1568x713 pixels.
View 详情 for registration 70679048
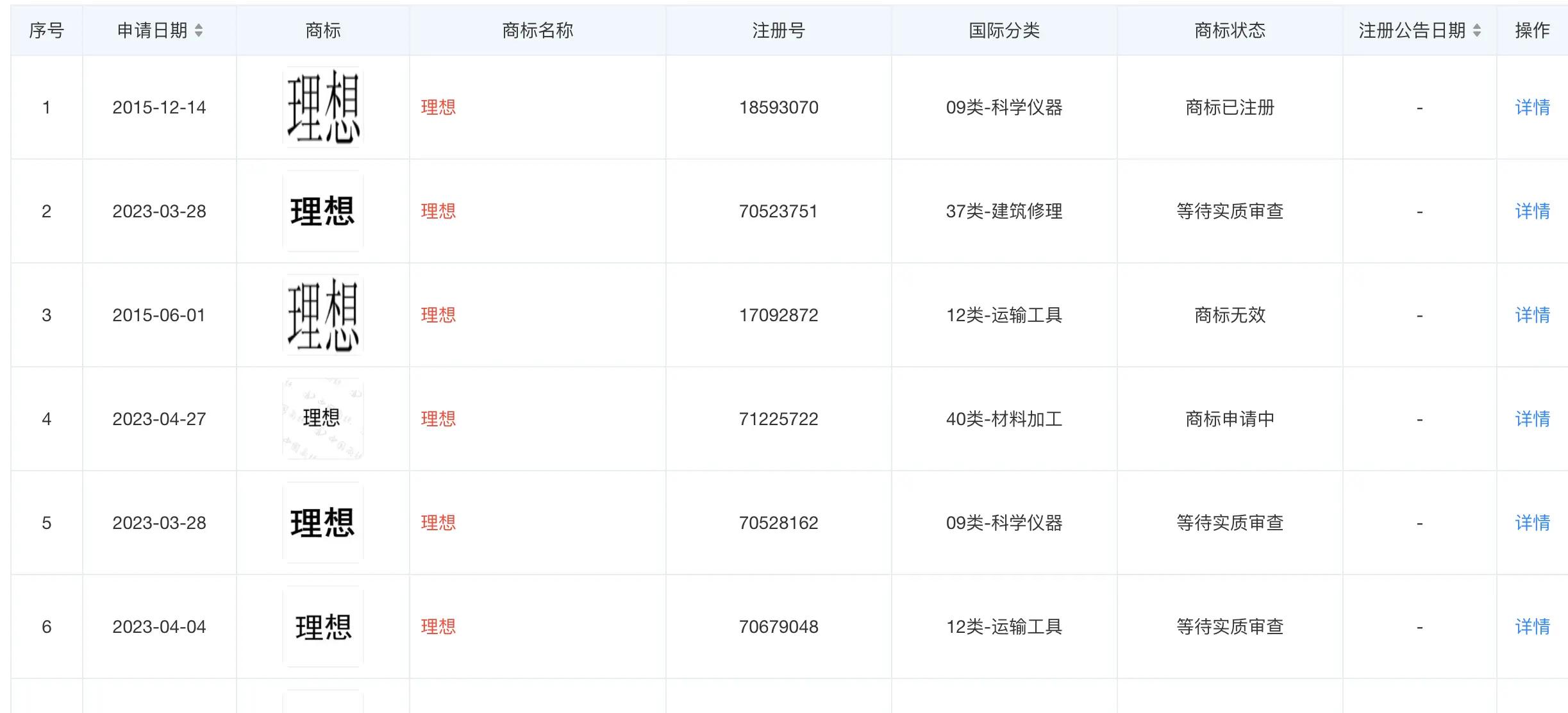[x=1532, y=626]
